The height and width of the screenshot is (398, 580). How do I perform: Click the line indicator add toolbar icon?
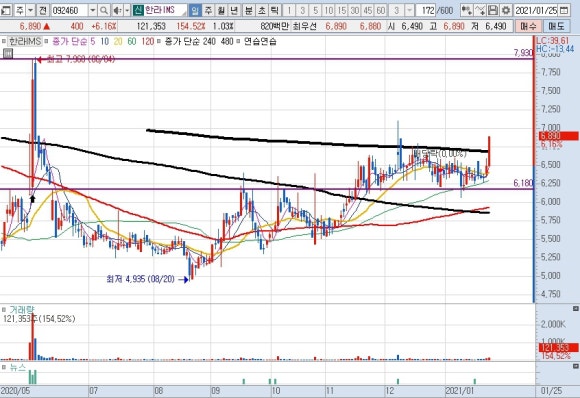coord(480,10)
